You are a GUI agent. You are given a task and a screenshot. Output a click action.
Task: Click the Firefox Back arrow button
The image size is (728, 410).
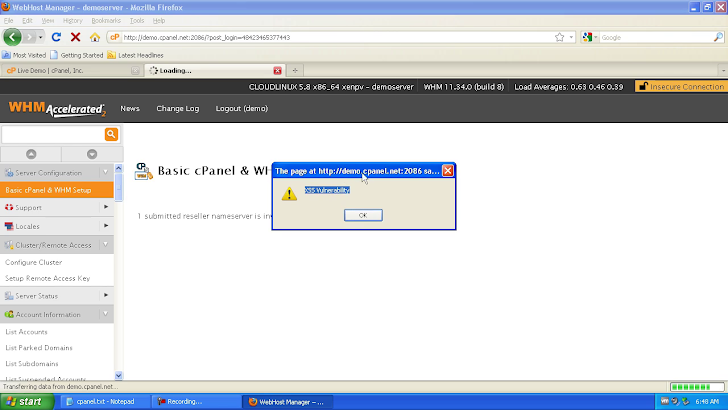(x=13, y=37)
